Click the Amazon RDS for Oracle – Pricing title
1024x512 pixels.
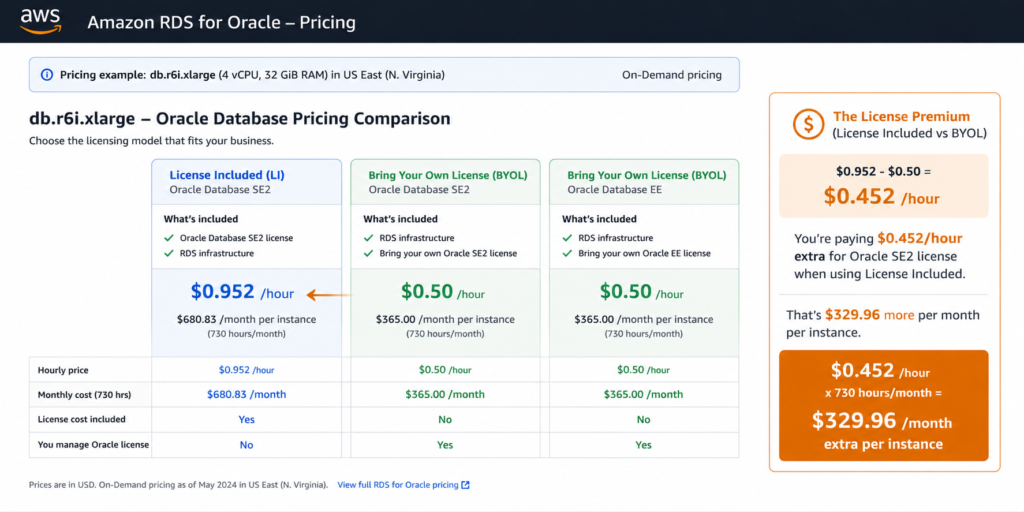[221, 23]
